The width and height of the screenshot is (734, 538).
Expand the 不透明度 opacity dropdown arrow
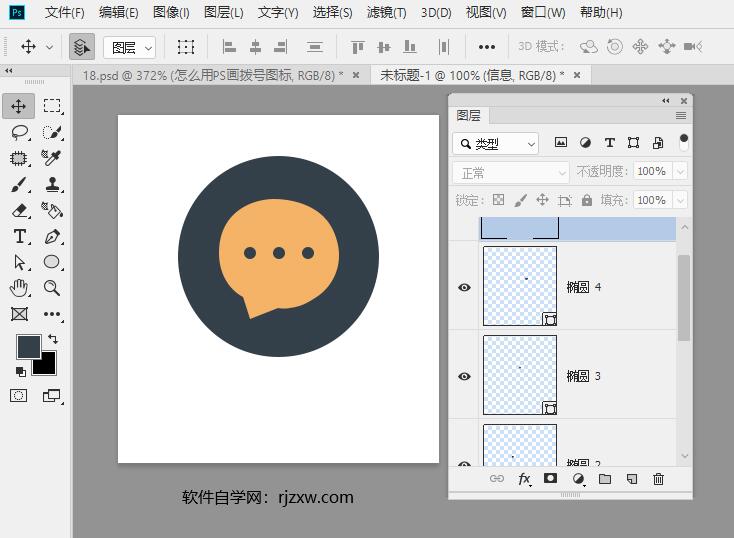tap(681, 172)
